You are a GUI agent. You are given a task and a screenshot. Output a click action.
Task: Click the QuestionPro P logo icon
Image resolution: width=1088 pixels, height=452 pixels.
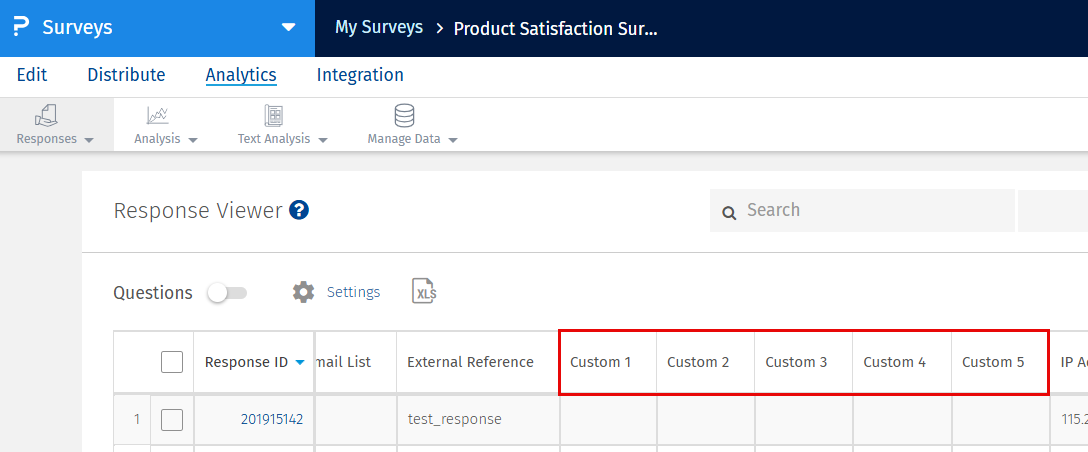click(x=21, y=28)
